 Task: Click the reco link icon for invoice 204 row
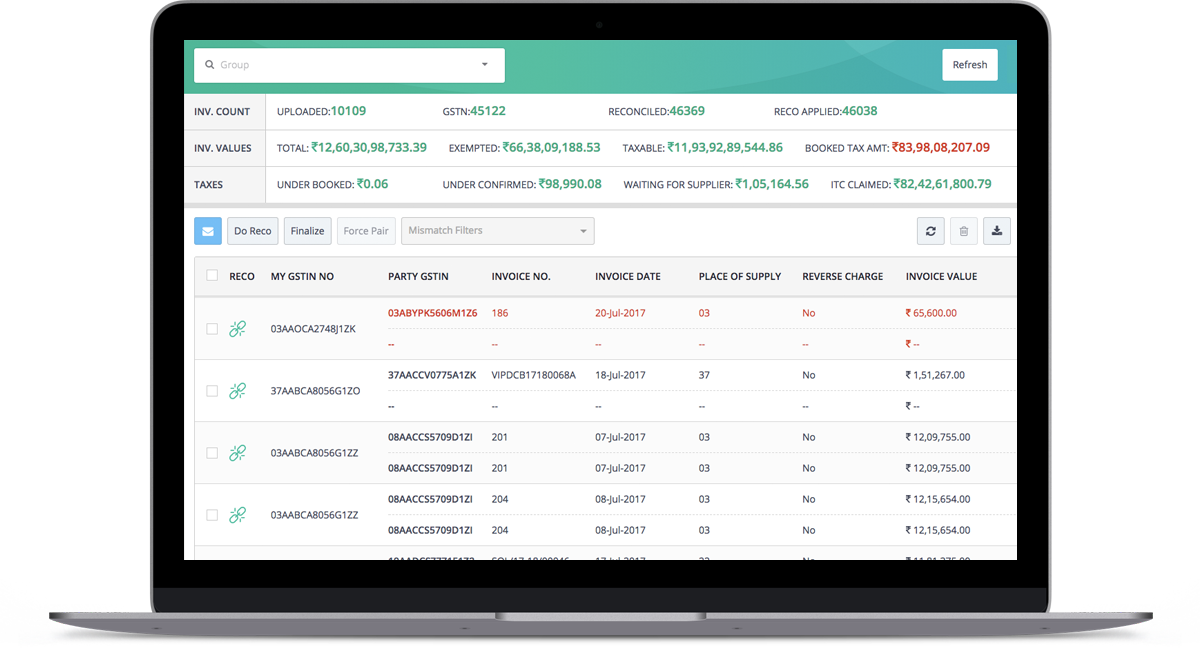coord(237,515)
